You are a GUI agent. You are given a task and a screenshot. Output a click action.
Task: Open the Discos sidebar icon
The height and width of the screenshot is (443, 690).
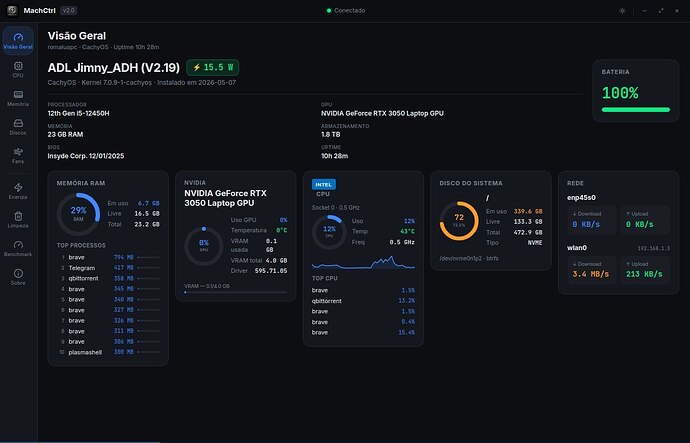coord(18,127)
